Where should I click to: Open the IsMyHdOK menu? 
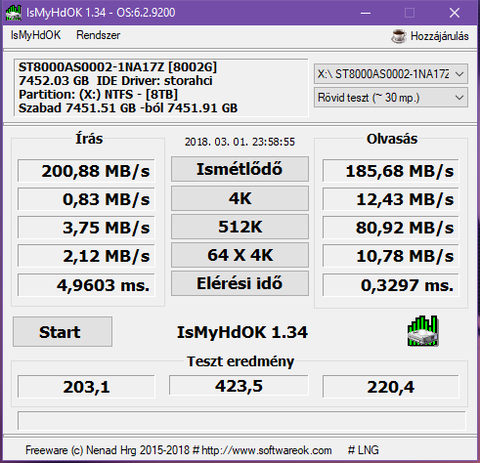(36, 35)
